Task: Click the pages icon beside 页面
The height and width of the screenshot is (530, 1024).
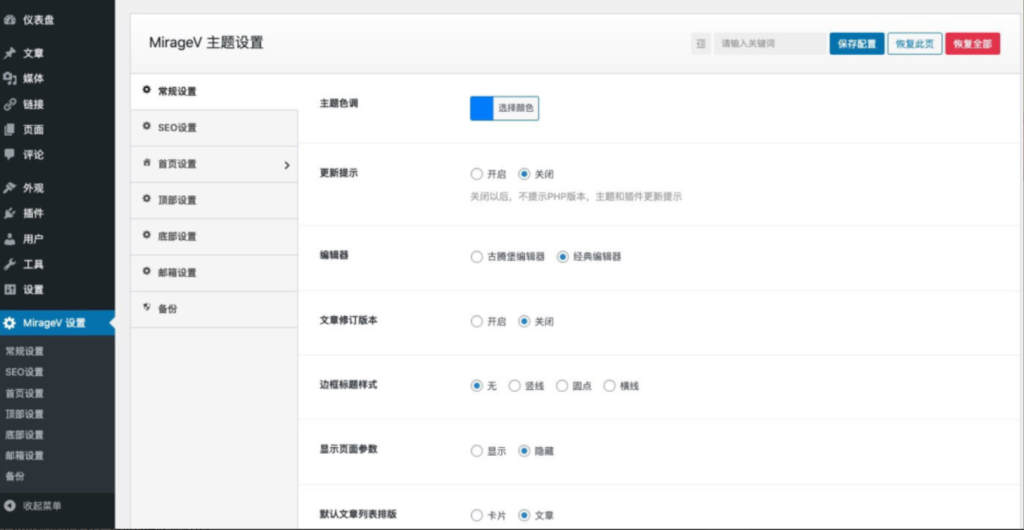Action: [x=9, y=130]
